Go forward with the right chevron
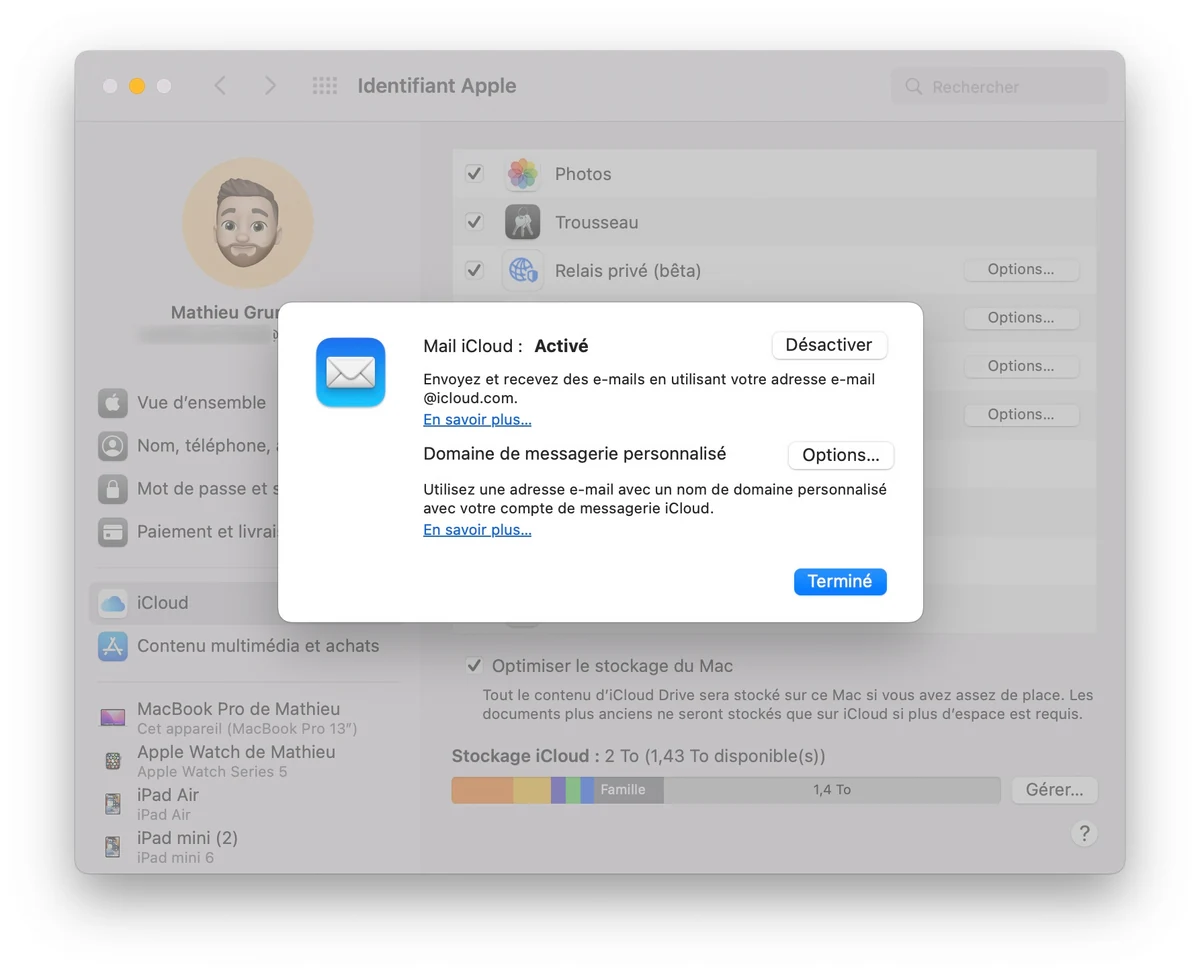1200x973 pixels. tap(270, 86)
